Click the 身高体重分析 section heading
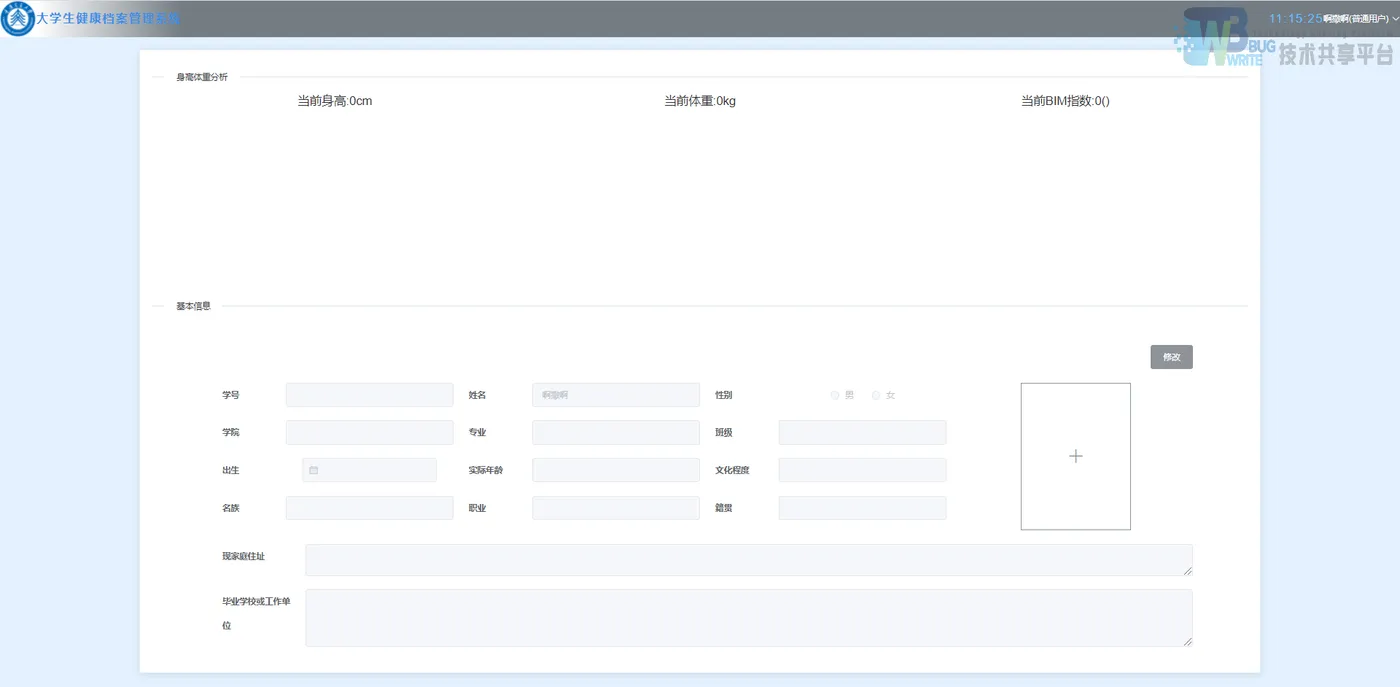This screenshot has width=1400, height=687. click(202, 77)
